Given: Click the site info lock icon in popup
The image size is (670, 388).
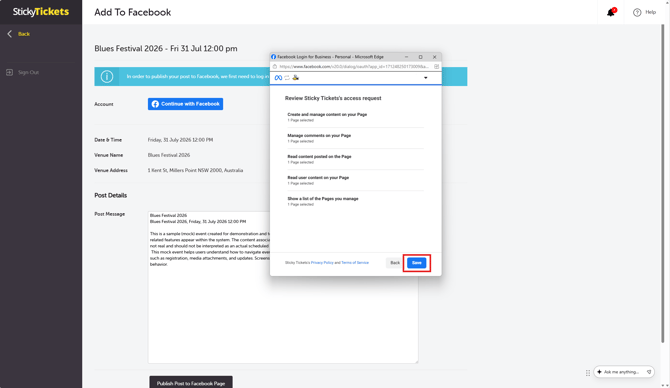Looking at the screenshot, I should pos(275,67).
